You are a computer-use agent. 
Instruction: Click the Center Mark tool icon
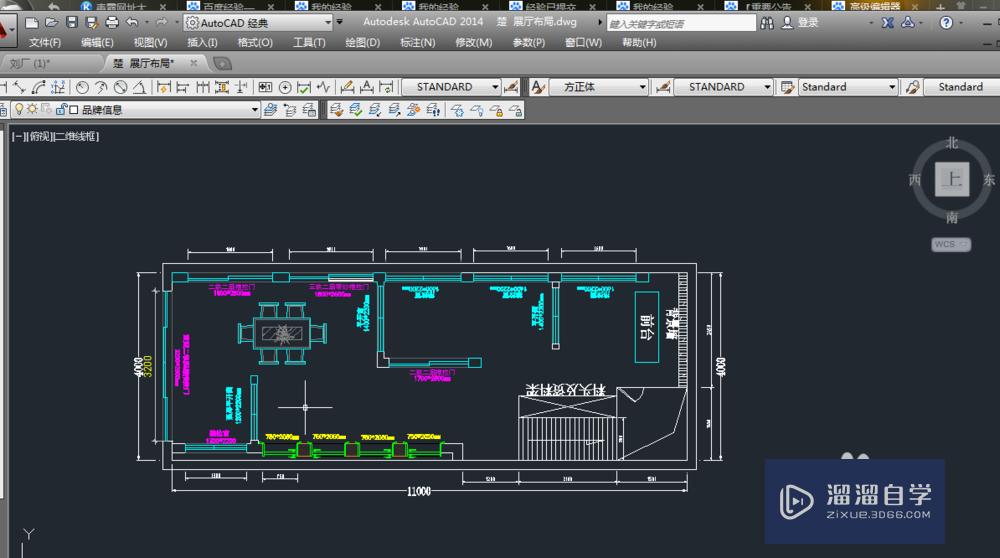click(x=287, y=88)
